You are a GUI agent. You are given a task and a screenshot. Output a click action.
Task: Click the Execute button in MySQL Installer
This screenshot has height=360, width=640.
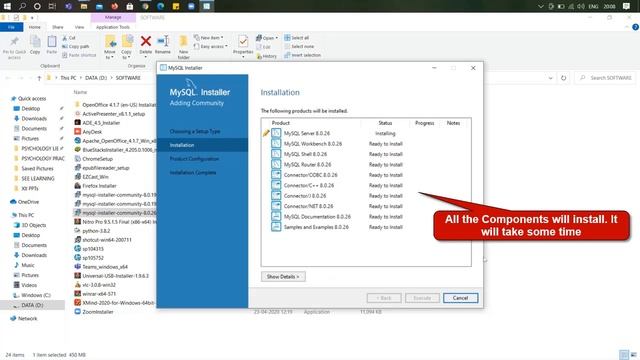pos(422,298)
